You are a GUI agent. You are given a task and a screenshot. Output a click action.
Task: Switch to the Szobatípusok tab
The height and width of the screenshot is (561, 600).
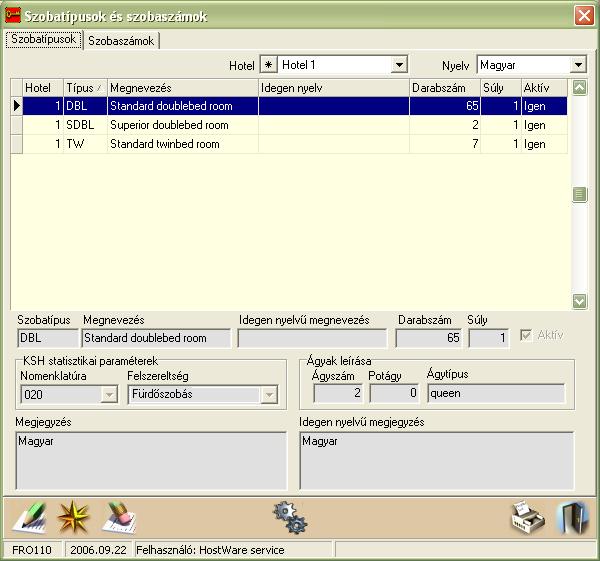[44, 39]
